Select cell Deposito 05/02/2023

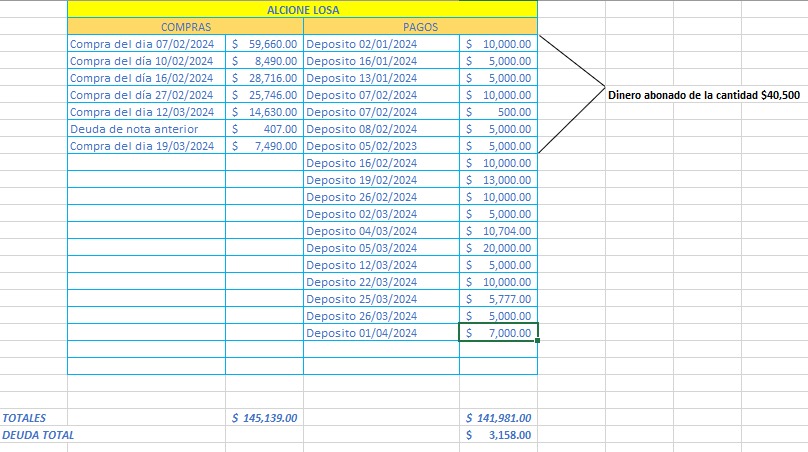[381, 146]
